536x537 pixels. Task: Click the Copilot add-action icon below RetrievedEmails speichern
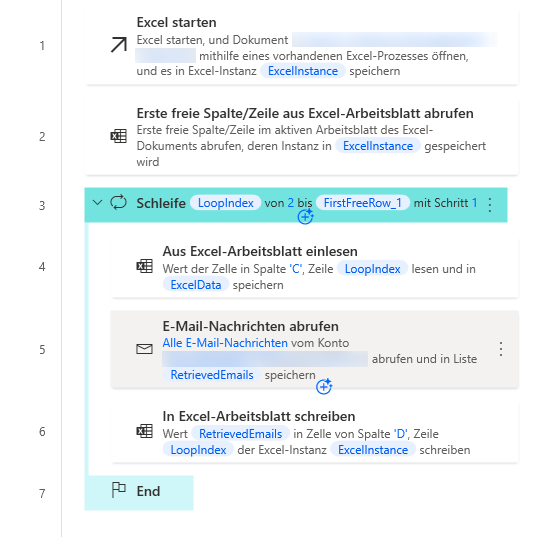[x=324, y=387]
